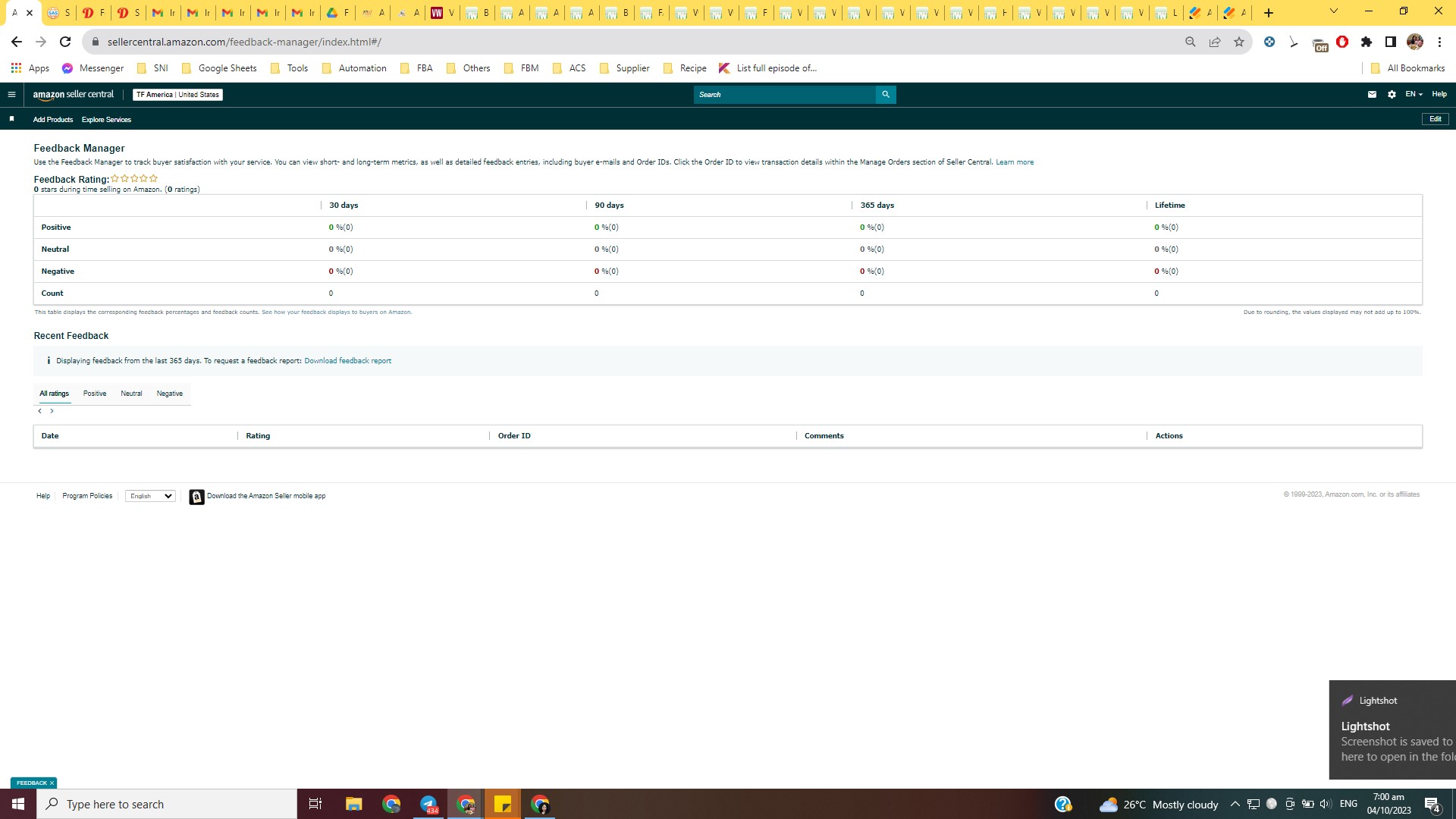
Task: Open the volume speaker icon in the system tray
Action: point(1326,804)
